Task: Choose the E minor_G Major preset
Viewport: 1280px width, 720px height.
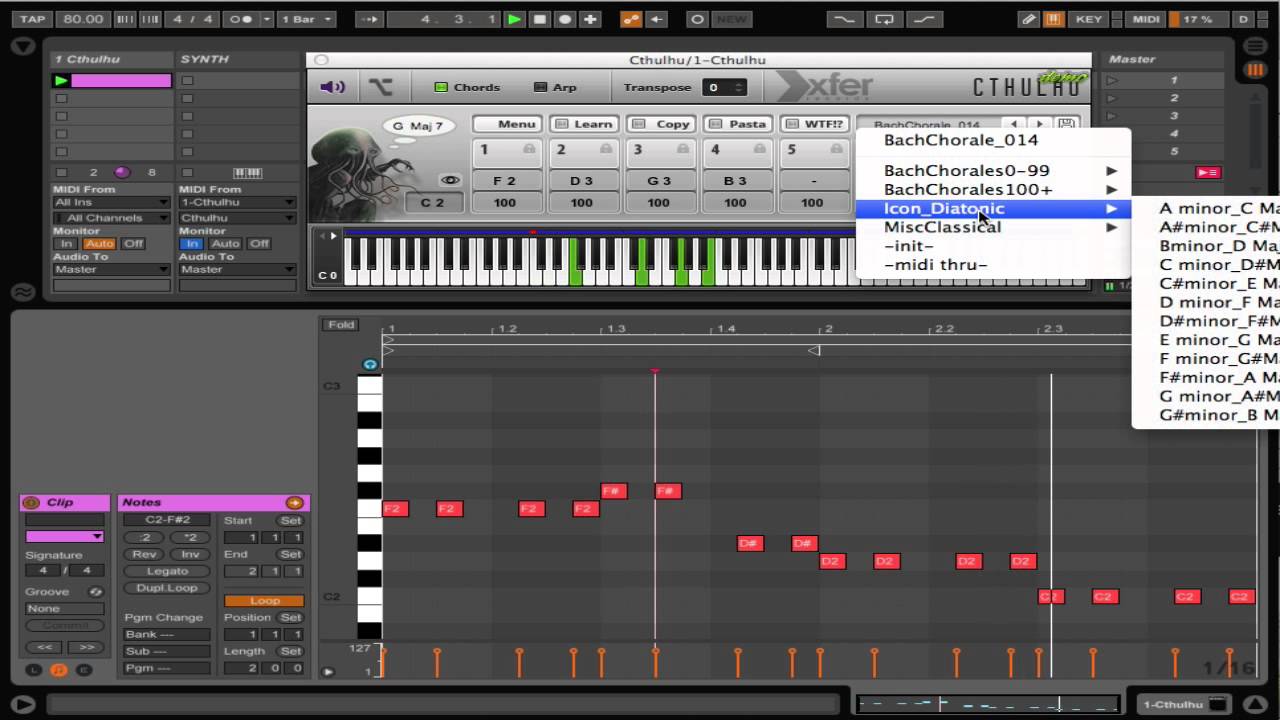Action: pos(1206,340)
